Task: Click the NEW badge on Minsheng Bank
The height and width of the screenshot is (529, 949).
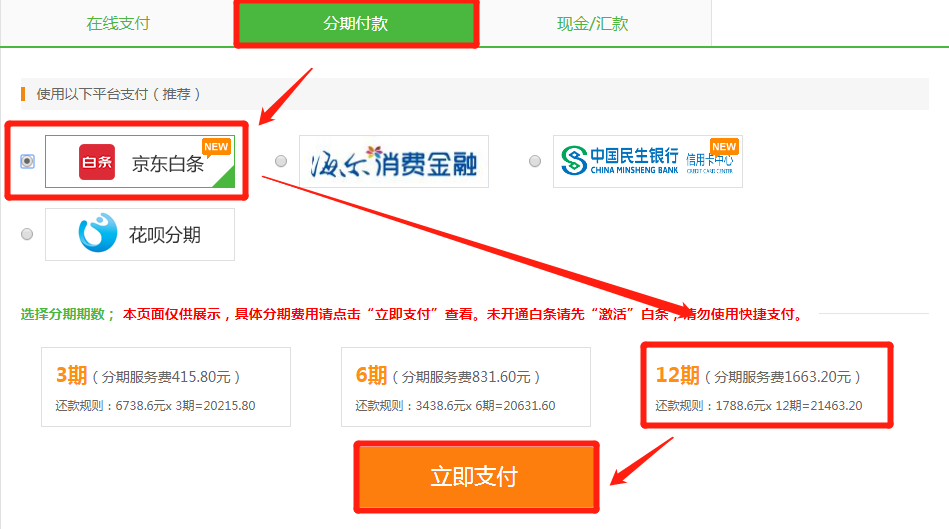Action: [x=723, y=146]
